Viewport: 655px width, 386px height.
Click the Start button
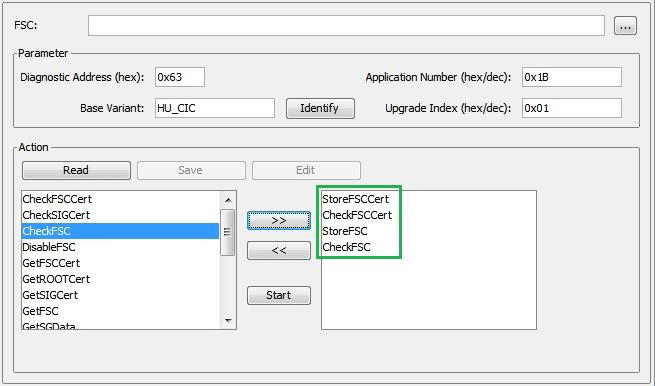tap(279, 295)
